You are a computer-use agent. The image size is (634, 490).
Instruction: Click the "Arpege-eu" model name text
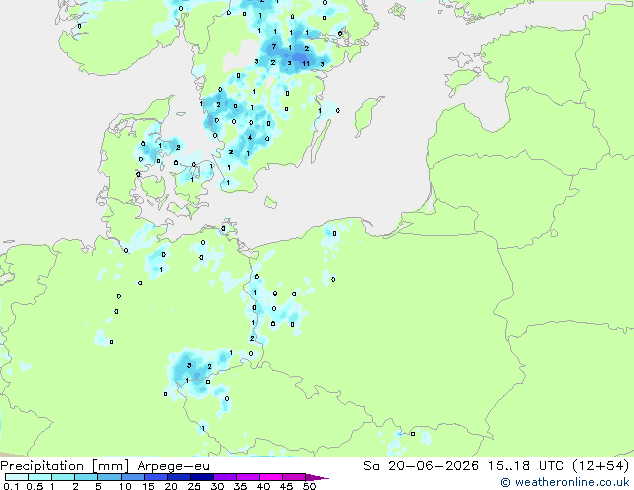click(173, 466)
